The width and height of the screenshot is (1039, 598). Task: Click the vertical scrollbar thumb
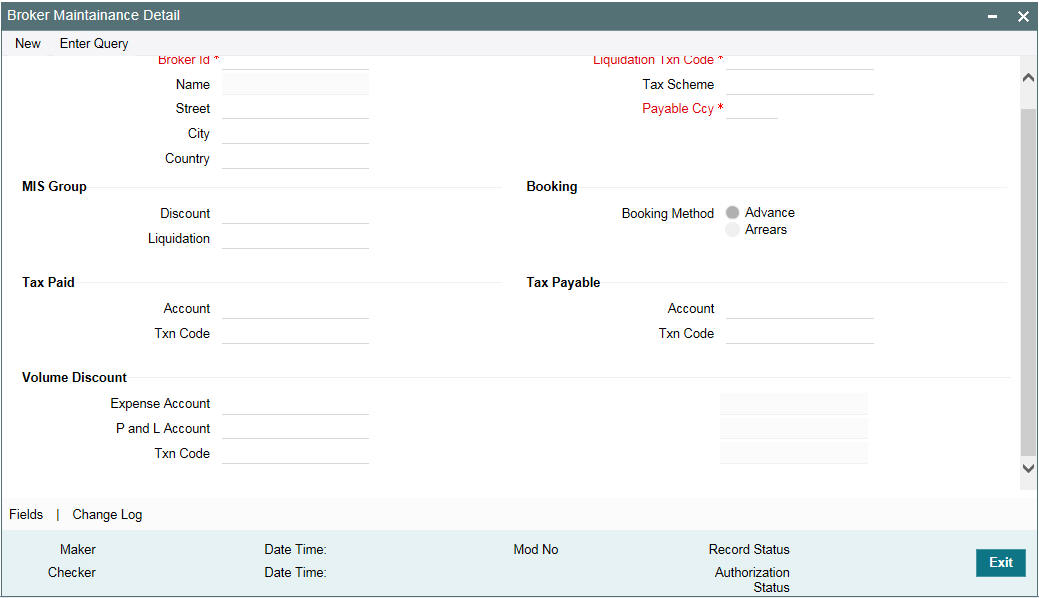tap(1028, 282)
